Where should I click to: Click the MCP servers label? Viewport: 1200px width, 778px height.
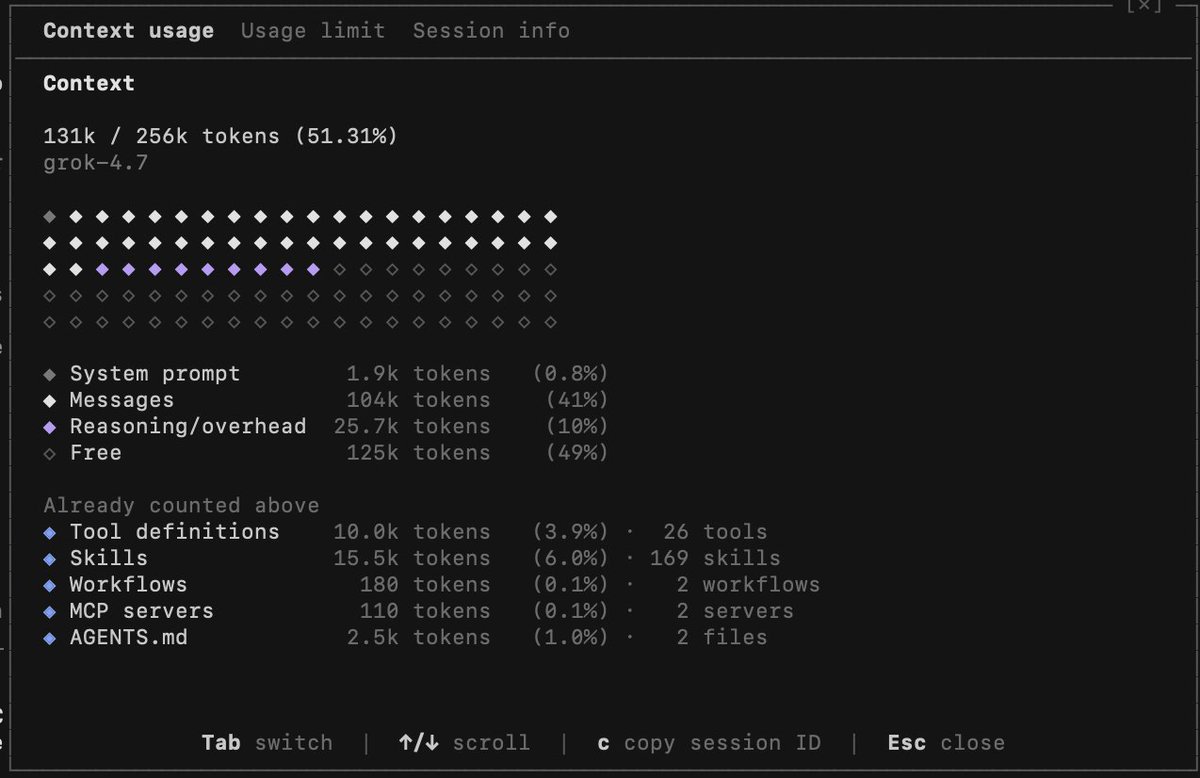tap(142, 610)
